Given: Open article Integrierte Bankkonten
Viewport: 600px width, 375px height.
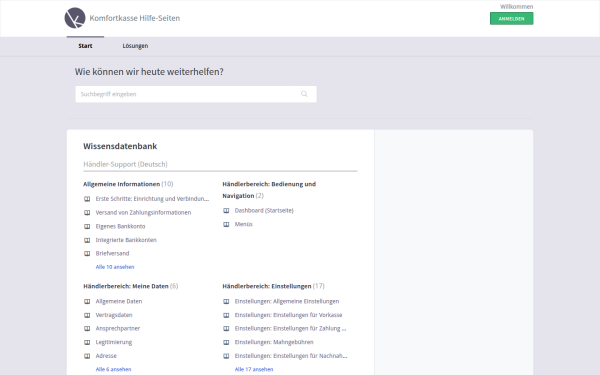Looking at the screenshot, I should click(x=126, y=240).
